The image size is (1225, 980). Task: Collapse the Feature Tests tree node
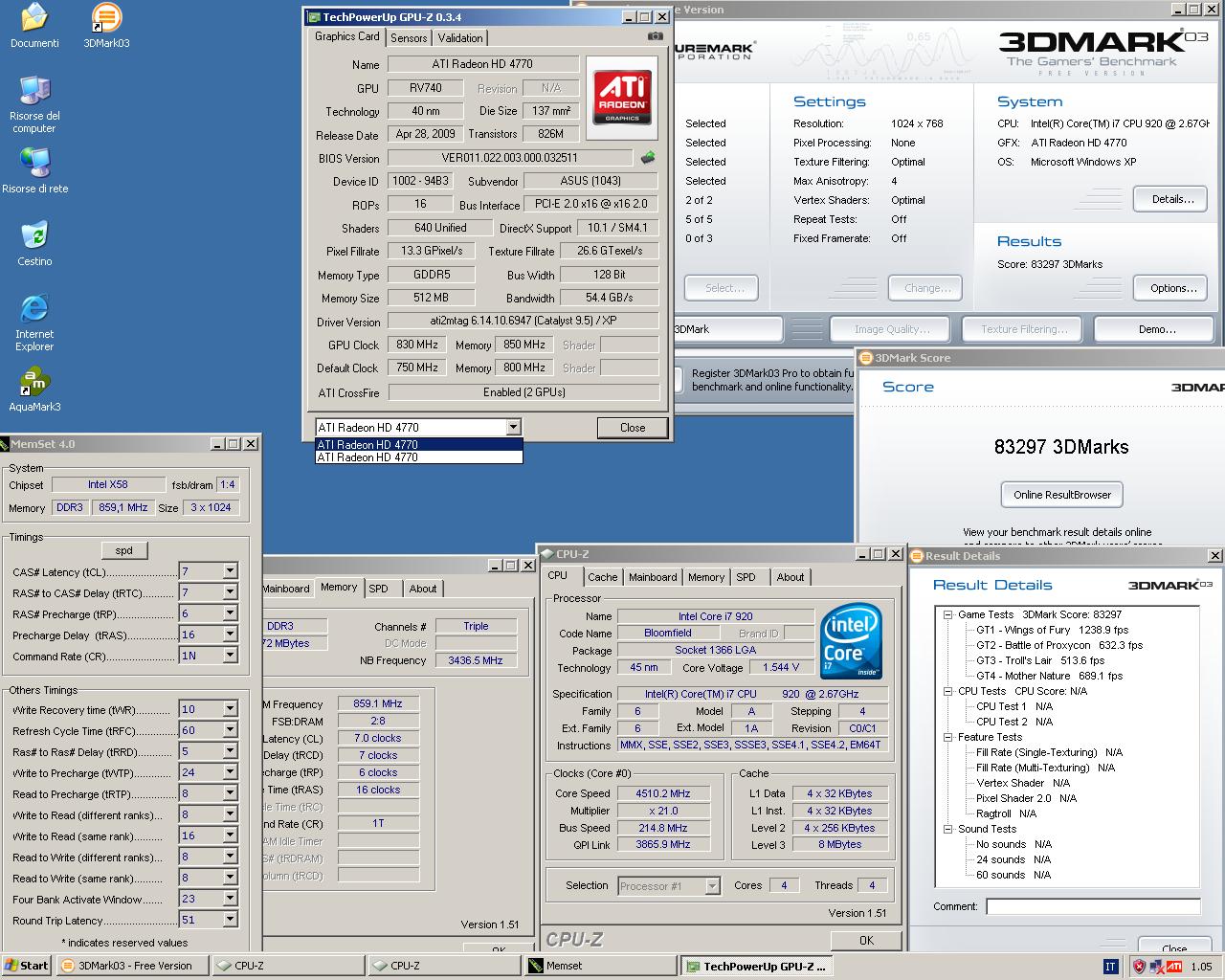(947, 737)
